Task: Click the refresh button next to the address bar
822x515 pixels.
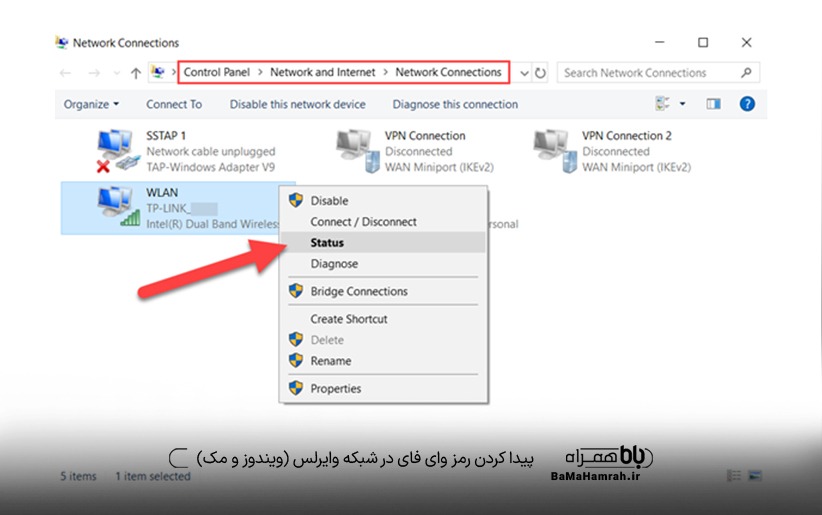Action: (x=540, y=73)
